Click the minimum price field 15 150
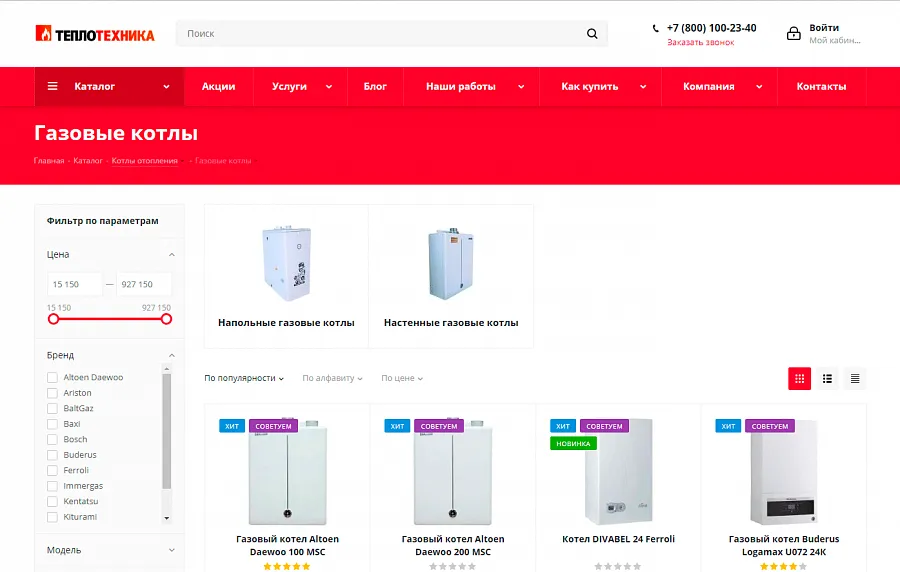This screenshot has height=572, width=900. click(75, 285)
